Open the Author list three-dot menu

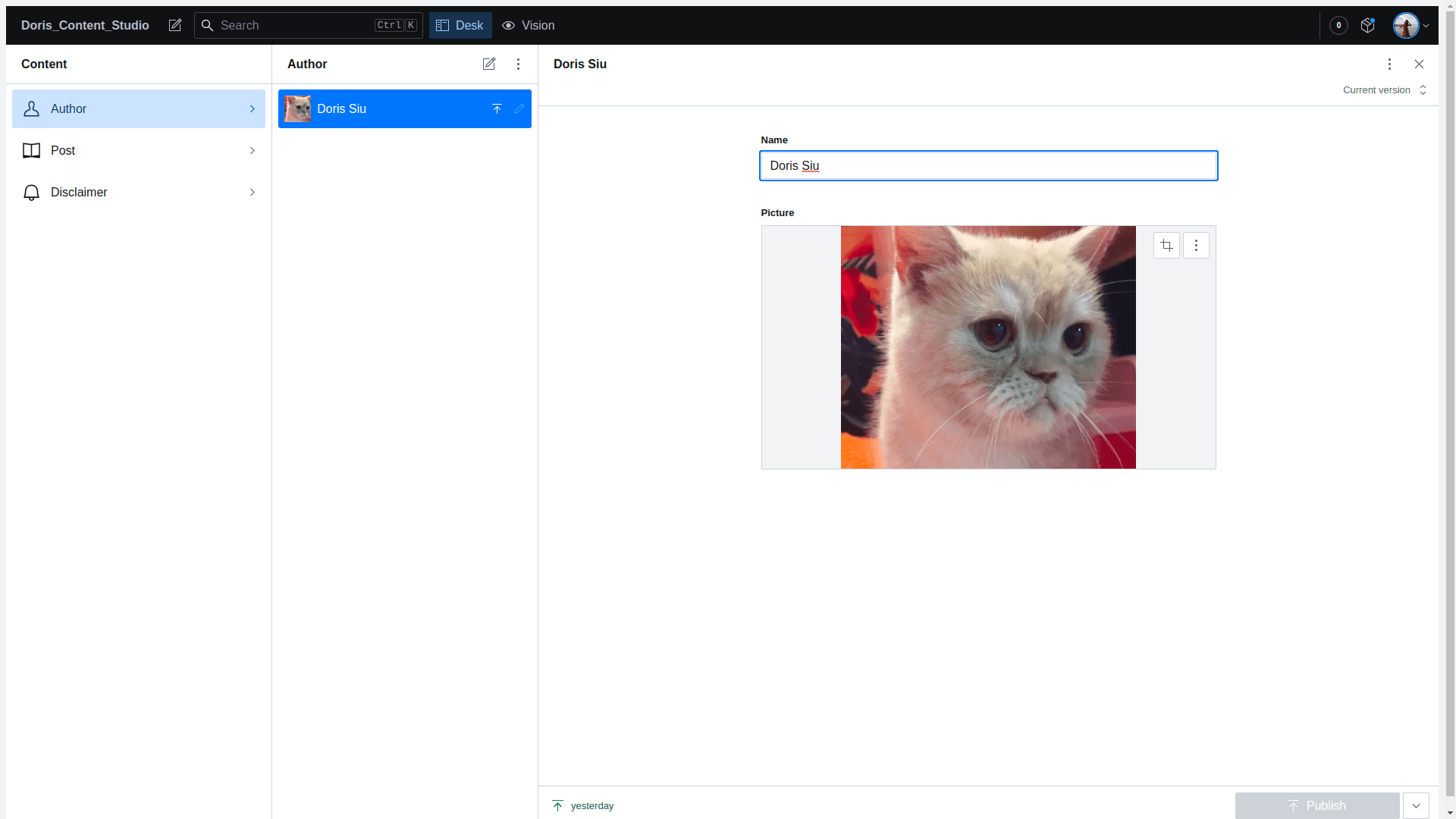(519, 64)
